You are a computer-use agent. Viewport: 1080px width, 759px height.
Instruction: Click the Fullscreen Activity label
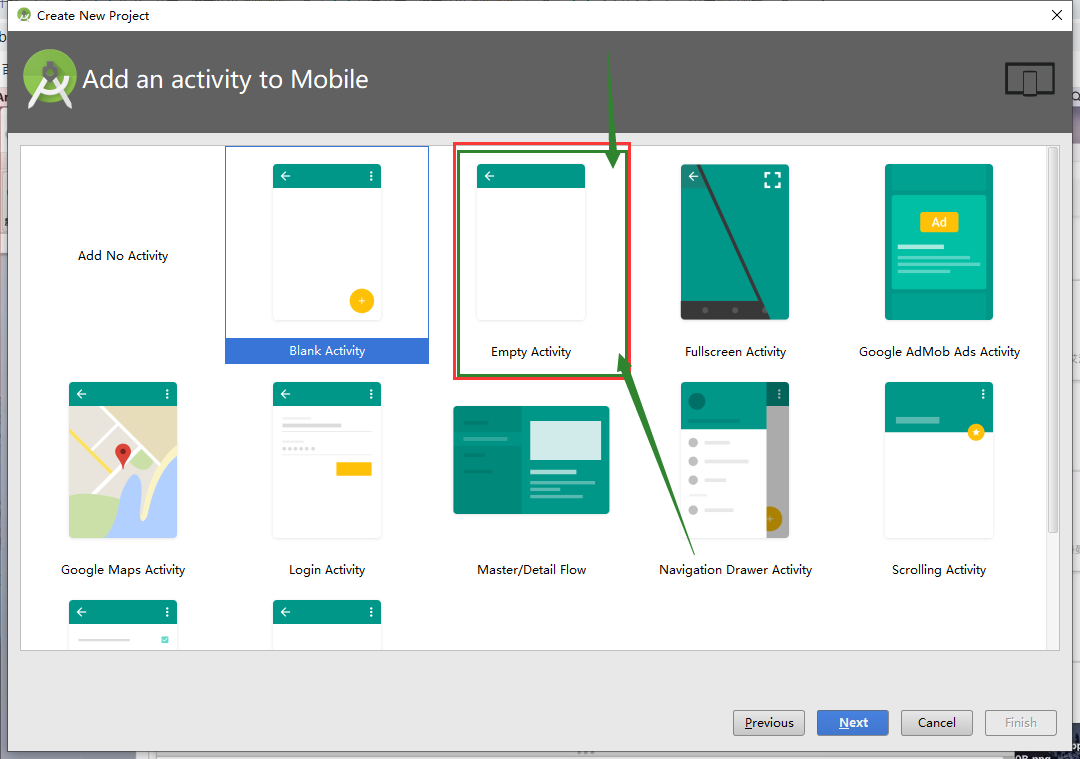pos(735,352)
